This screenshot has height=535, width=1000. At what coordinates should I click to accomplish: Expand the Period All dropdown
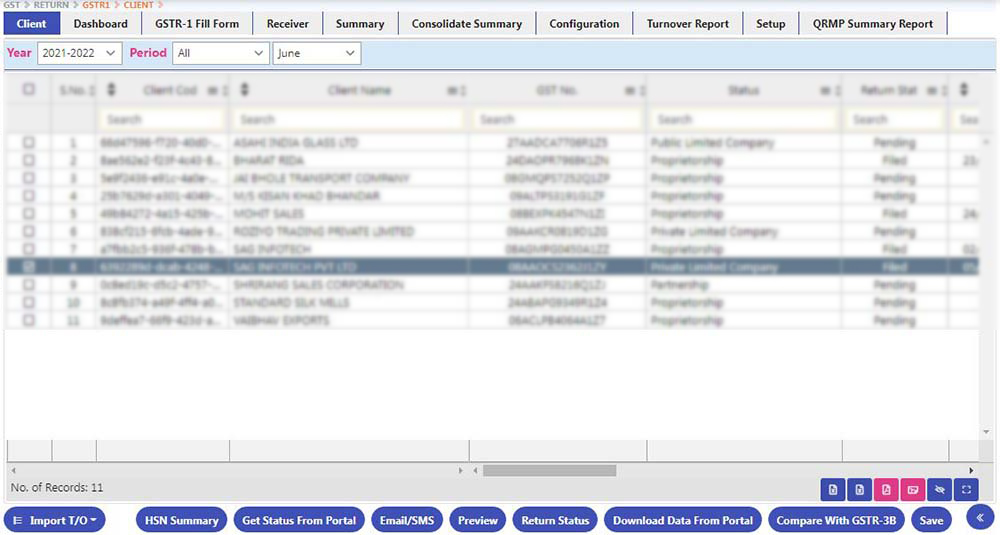point(220,53)
